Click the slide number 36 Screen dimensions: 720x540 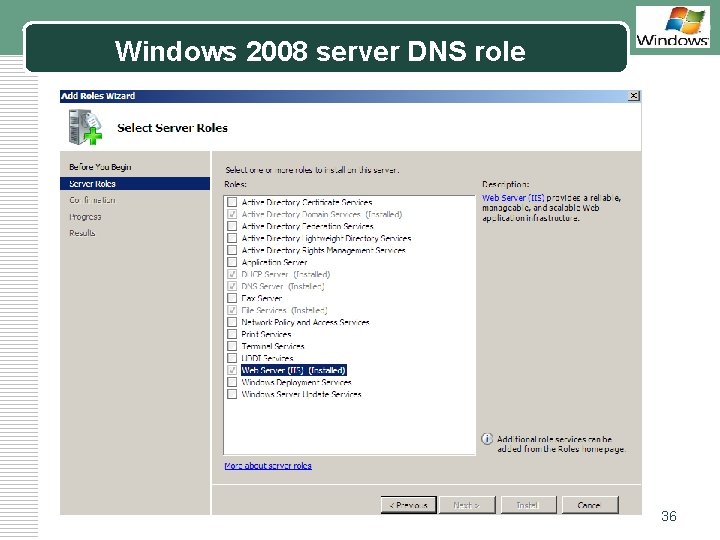click(669, 516)
